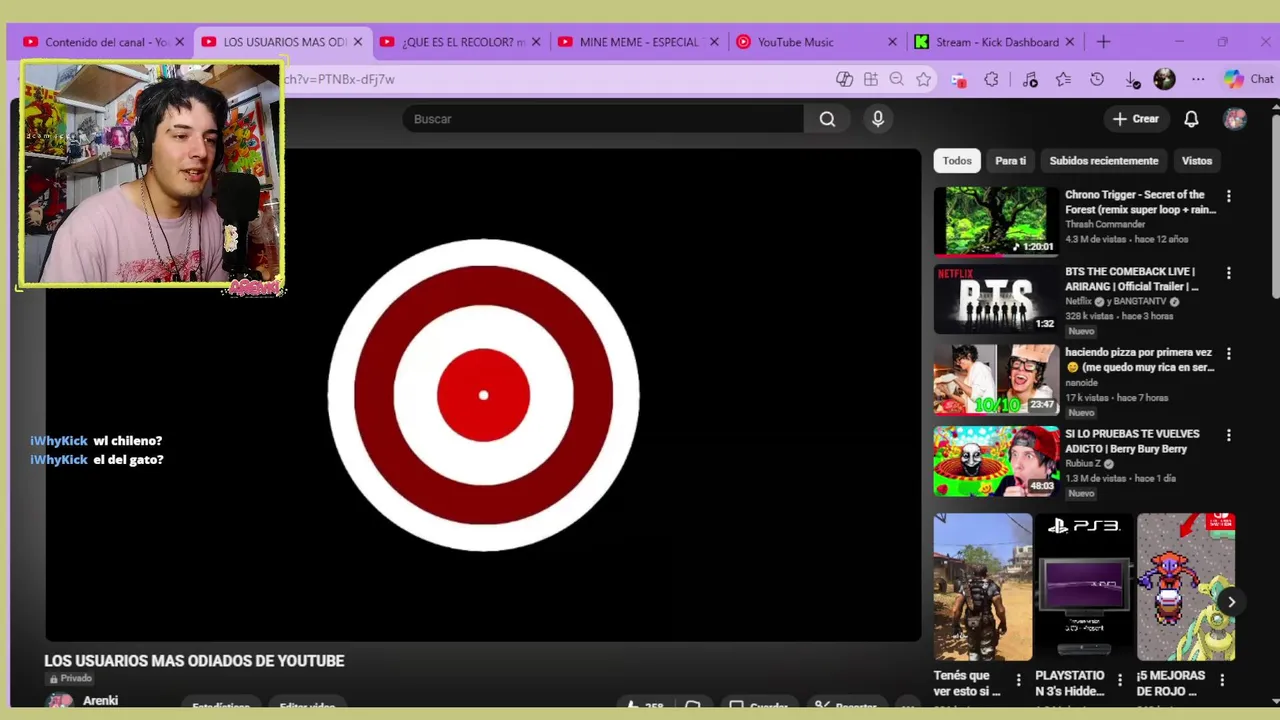Open the Rubius Z video thumbnail

pyautogui.click(x=996, y=461)
